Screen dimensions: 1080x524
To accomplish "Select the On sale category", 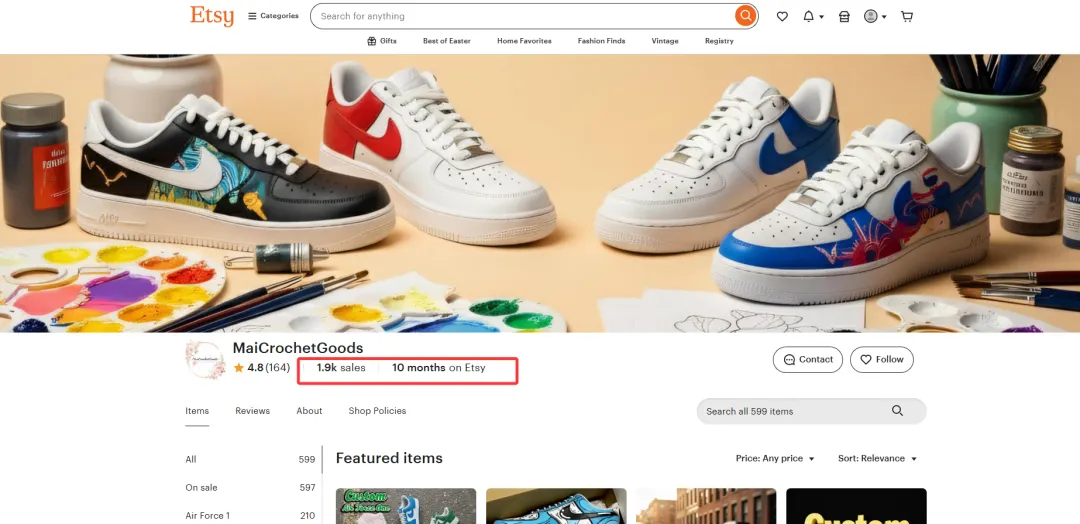I will tap(250, 488).
